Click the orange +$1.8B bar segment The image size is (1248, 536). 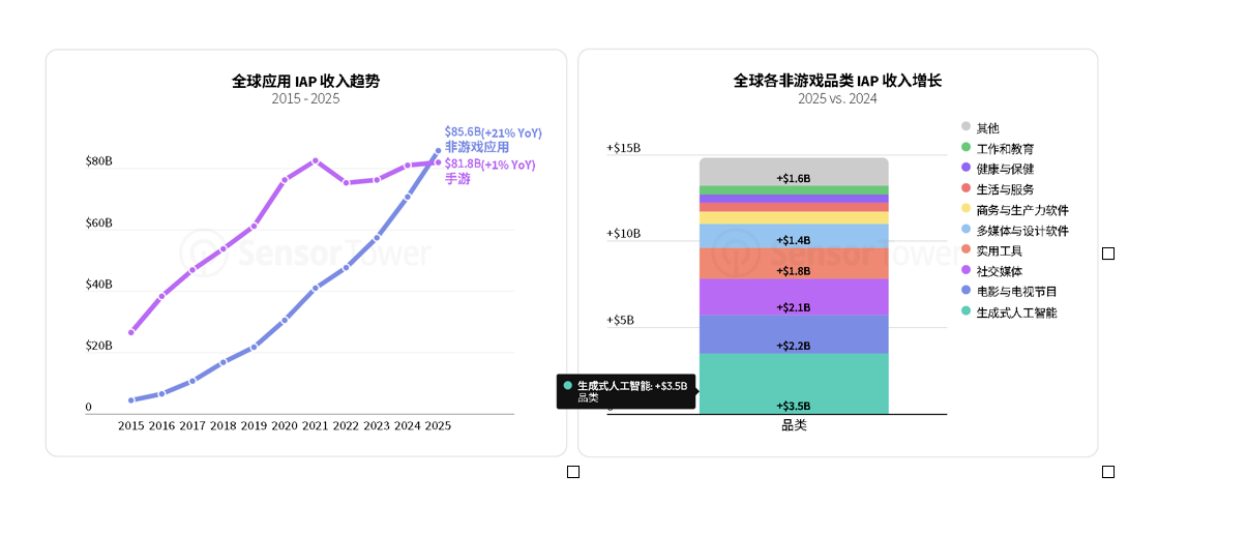pyautogui.click(x=793, y=263)
